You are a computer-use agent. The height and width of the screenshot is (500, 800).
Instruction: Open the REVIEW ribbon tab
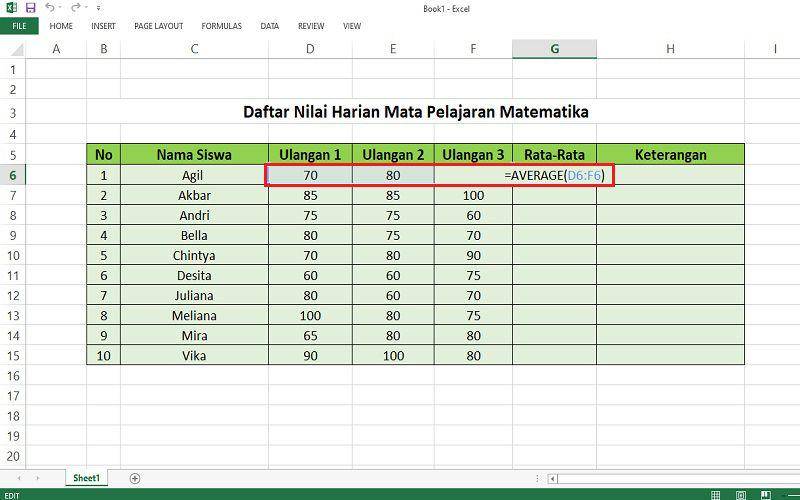click(x=311, y=26)
